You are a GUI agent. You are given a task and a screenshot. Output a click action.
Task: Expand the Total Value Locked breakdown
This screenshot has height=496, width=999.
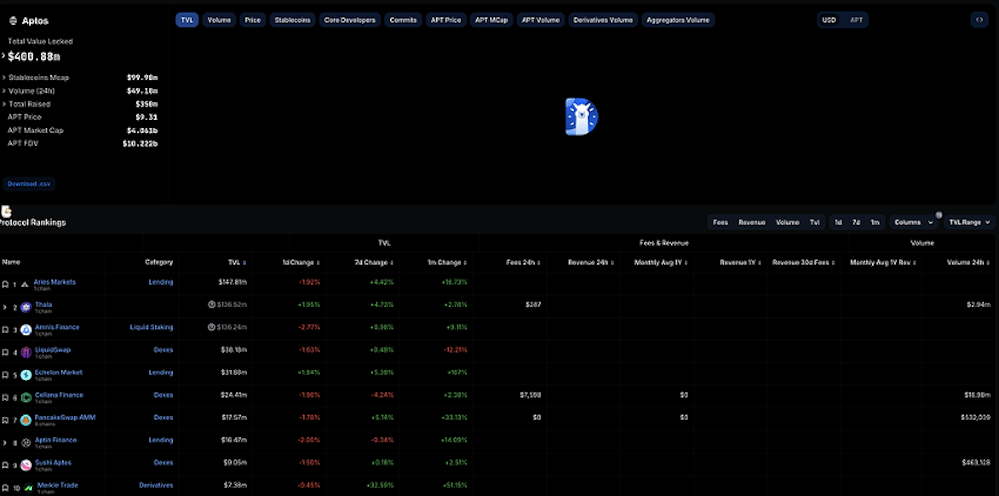pyautogui.click(x=3, y=56)
